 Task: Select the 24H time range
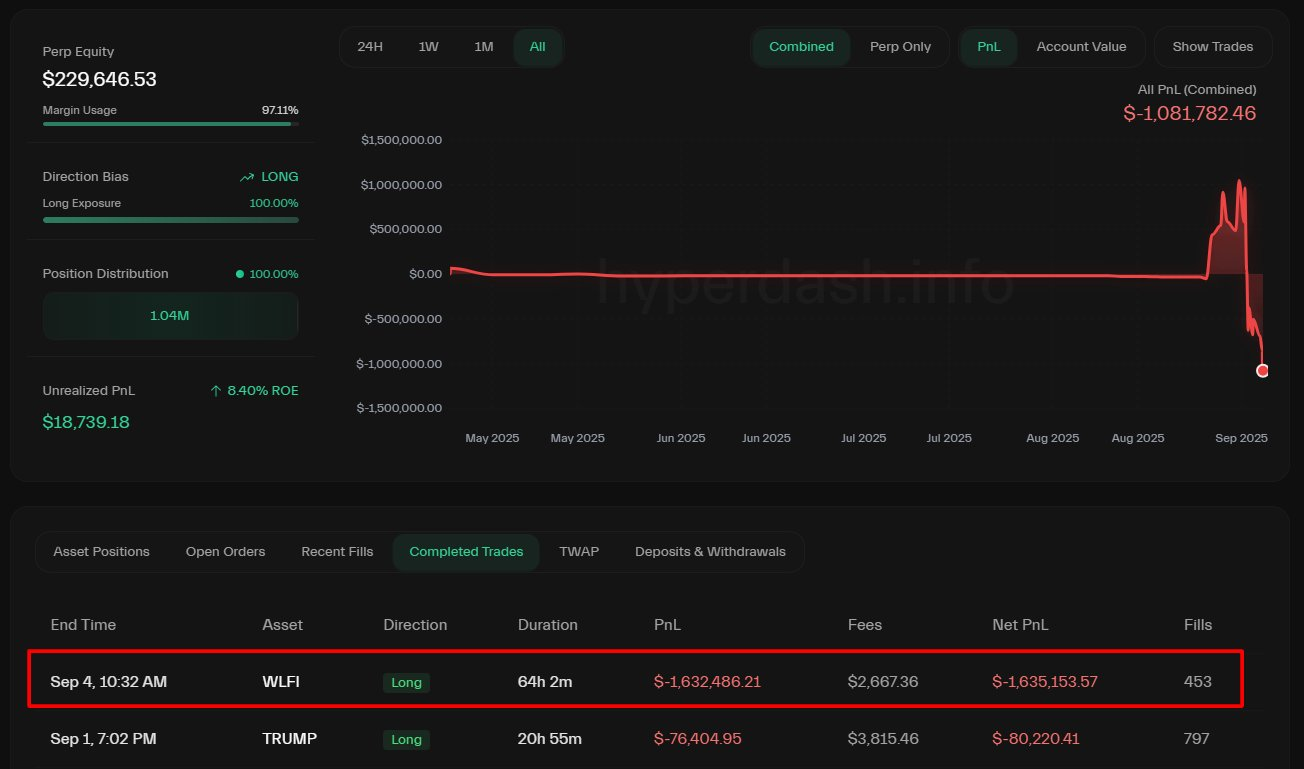coord(370,47)
